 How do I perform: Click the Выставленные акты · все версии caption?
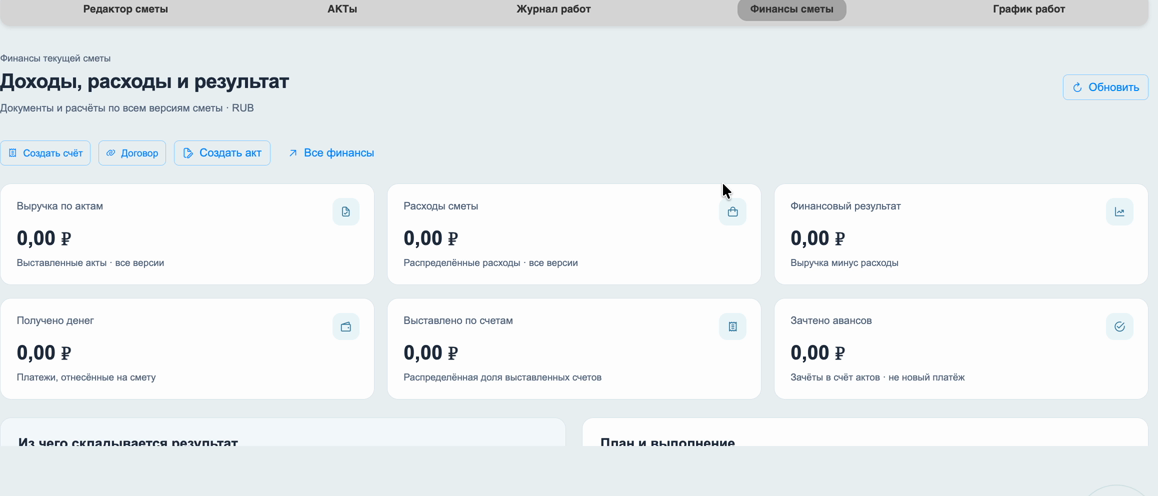click(90, 263)
